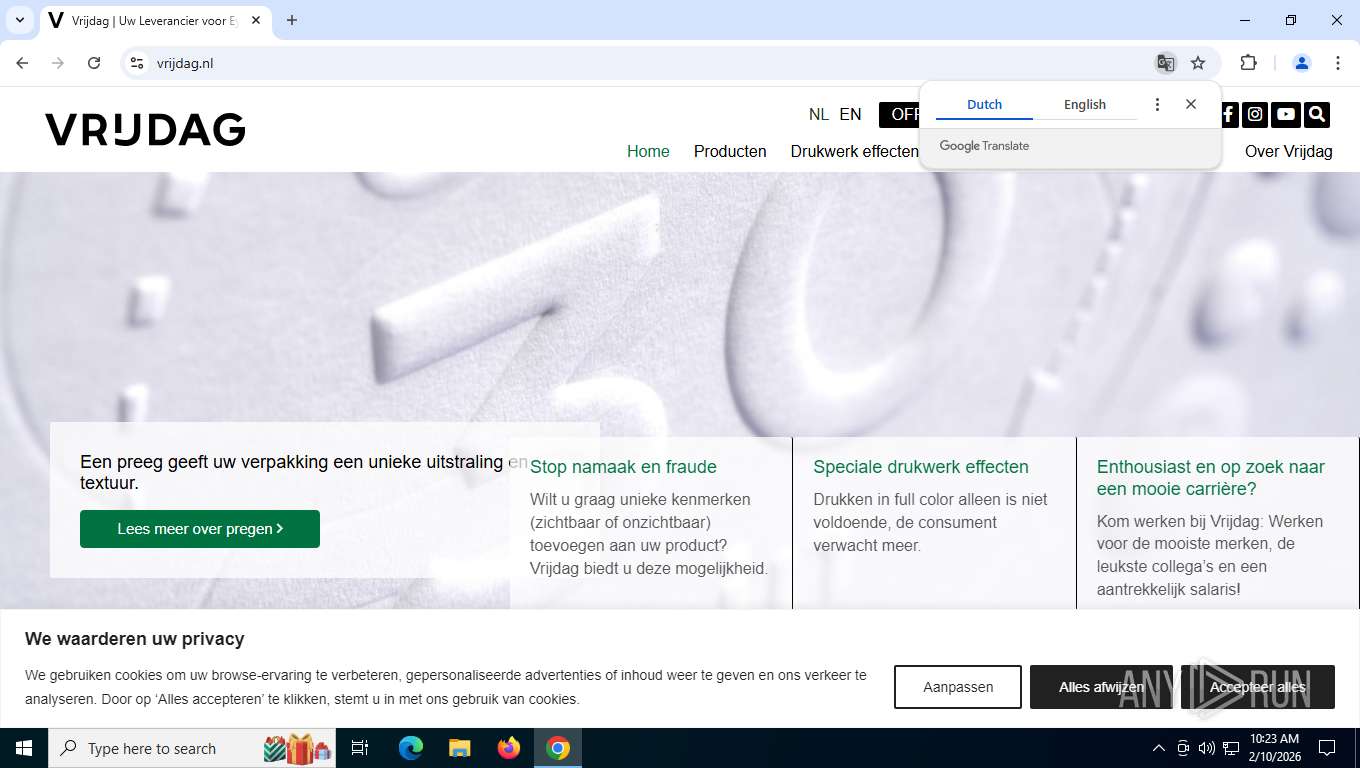Open Translate popup options menu
This screenshot has width=1360, height=768.
point(1157,104)
